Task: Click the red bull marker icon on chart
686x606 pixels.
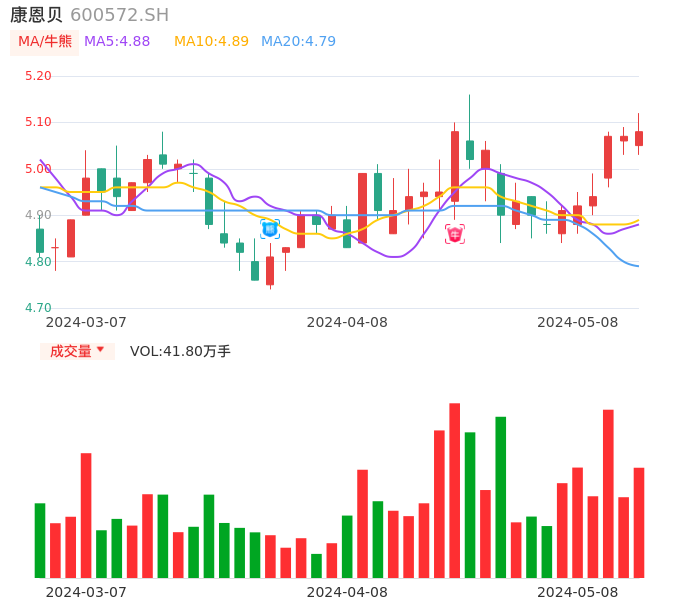Action: [x=455, y=234]
